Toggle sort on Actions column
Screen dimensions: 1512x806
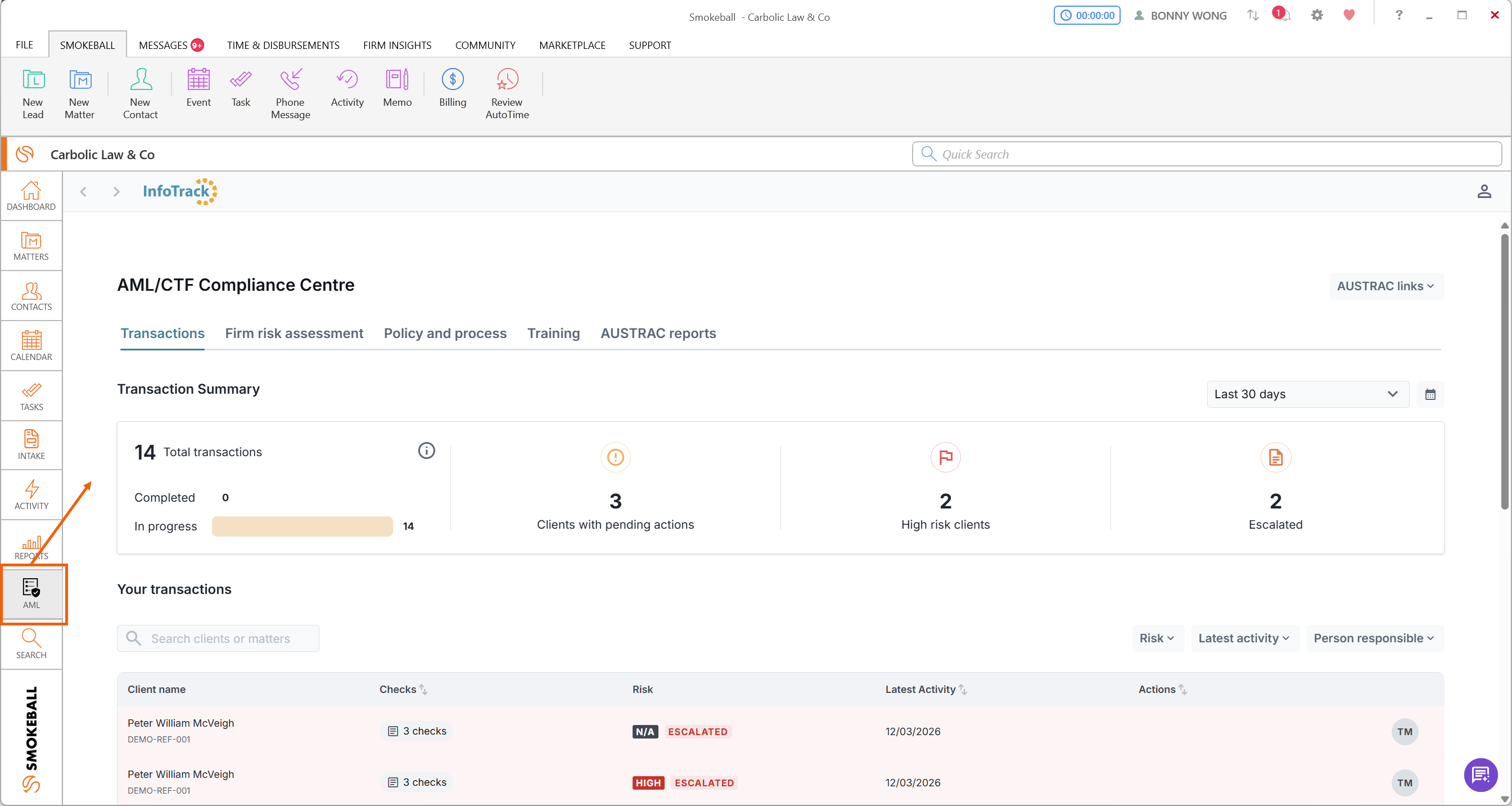click(x=1182, y=689)
